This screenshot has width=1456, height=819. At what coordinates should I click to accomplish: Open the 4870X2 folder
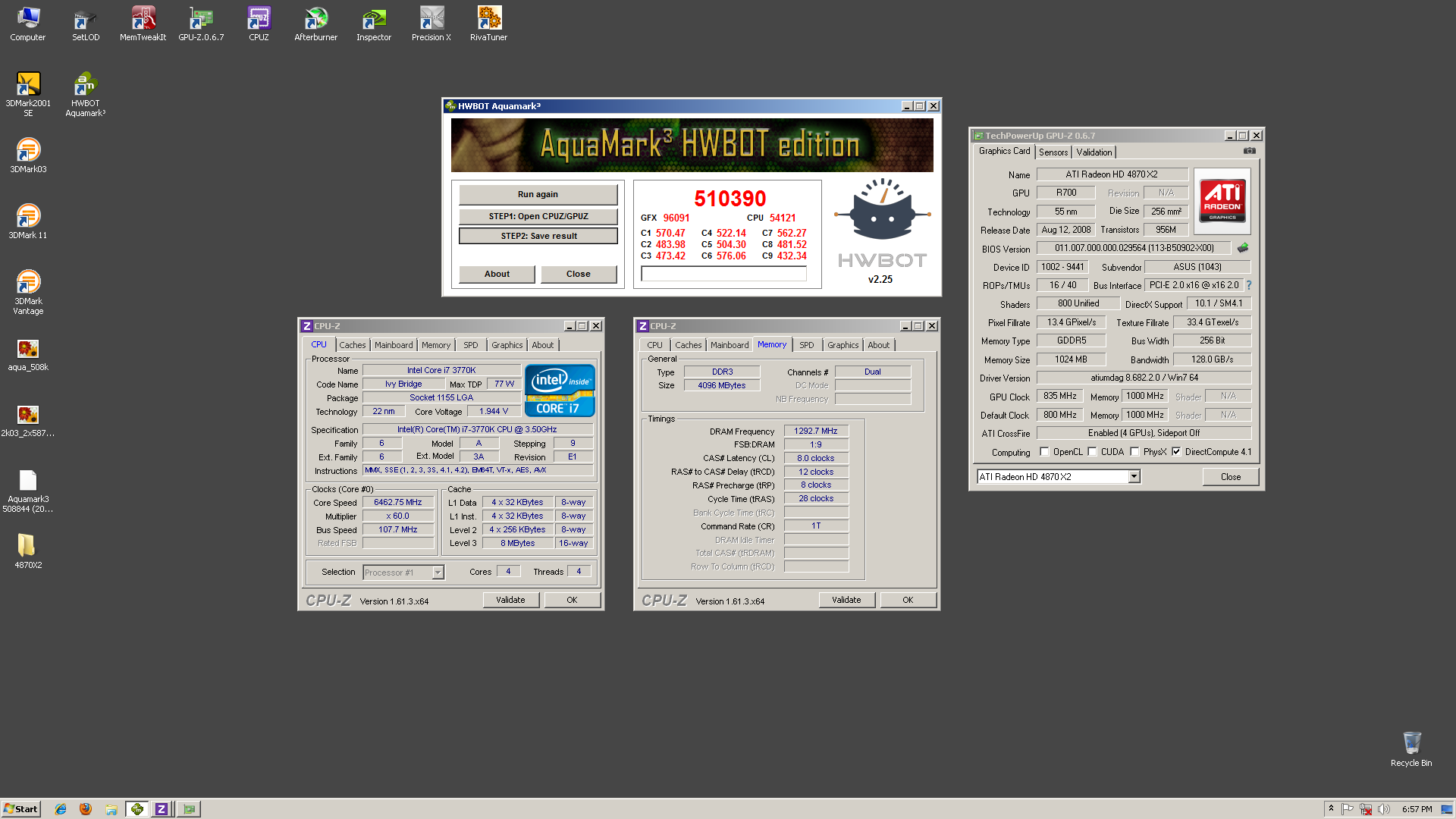pos(28,551)
